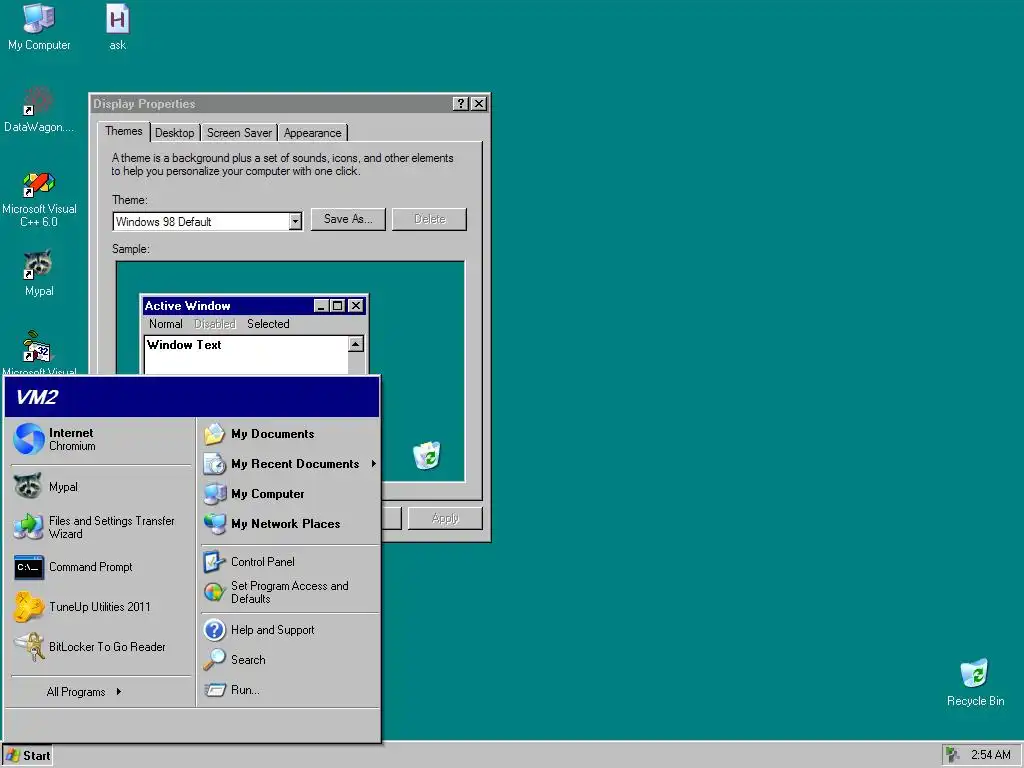The image size is (1024, 768).
Task: Click the Display Properties help question button
Action: pos(460,104)
